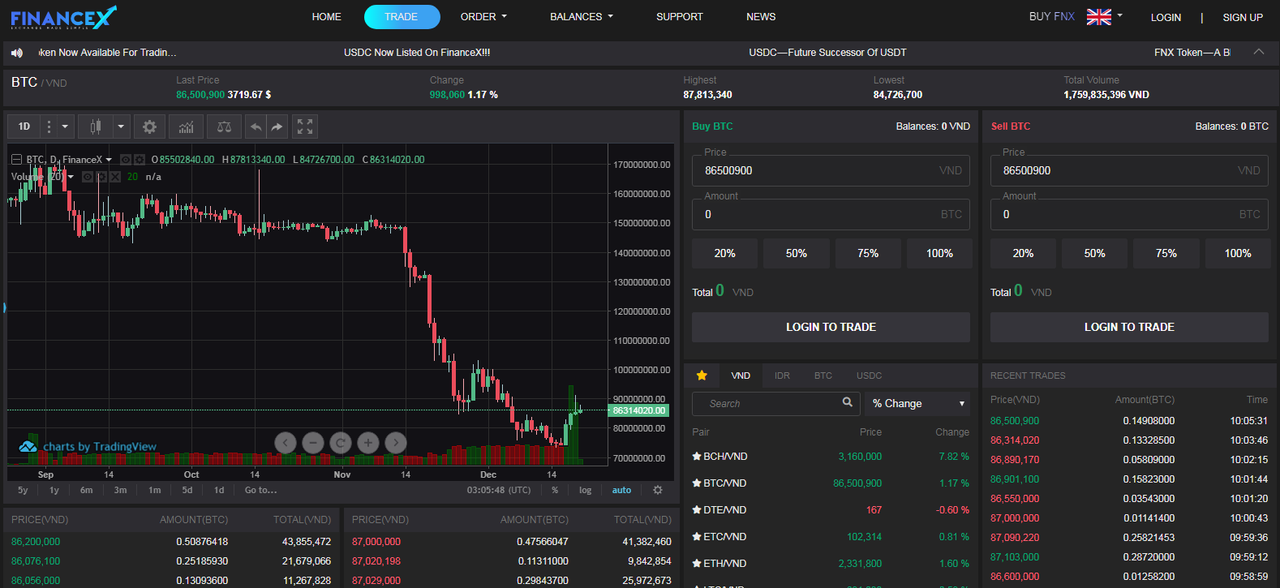Expand BTC, D, FinanceX legend dropdown
1280x588 pixels.
(110, 159)
